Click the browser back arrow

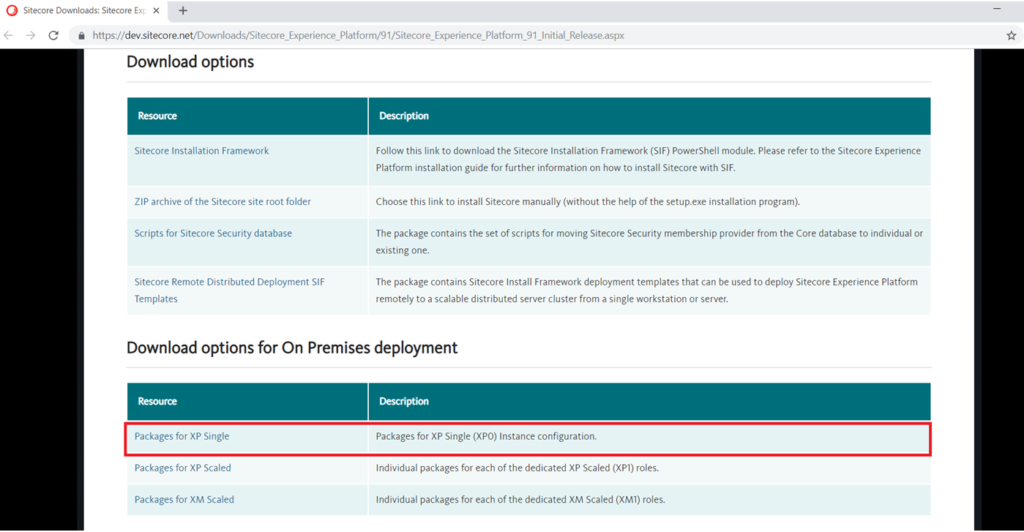[x=8, y=35]
